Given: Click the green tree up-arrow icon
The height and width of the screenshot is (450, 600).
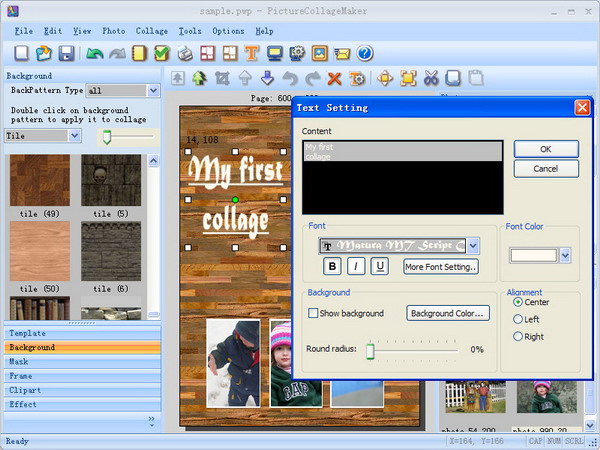Looking at the screenshot, I should [199, 78].
